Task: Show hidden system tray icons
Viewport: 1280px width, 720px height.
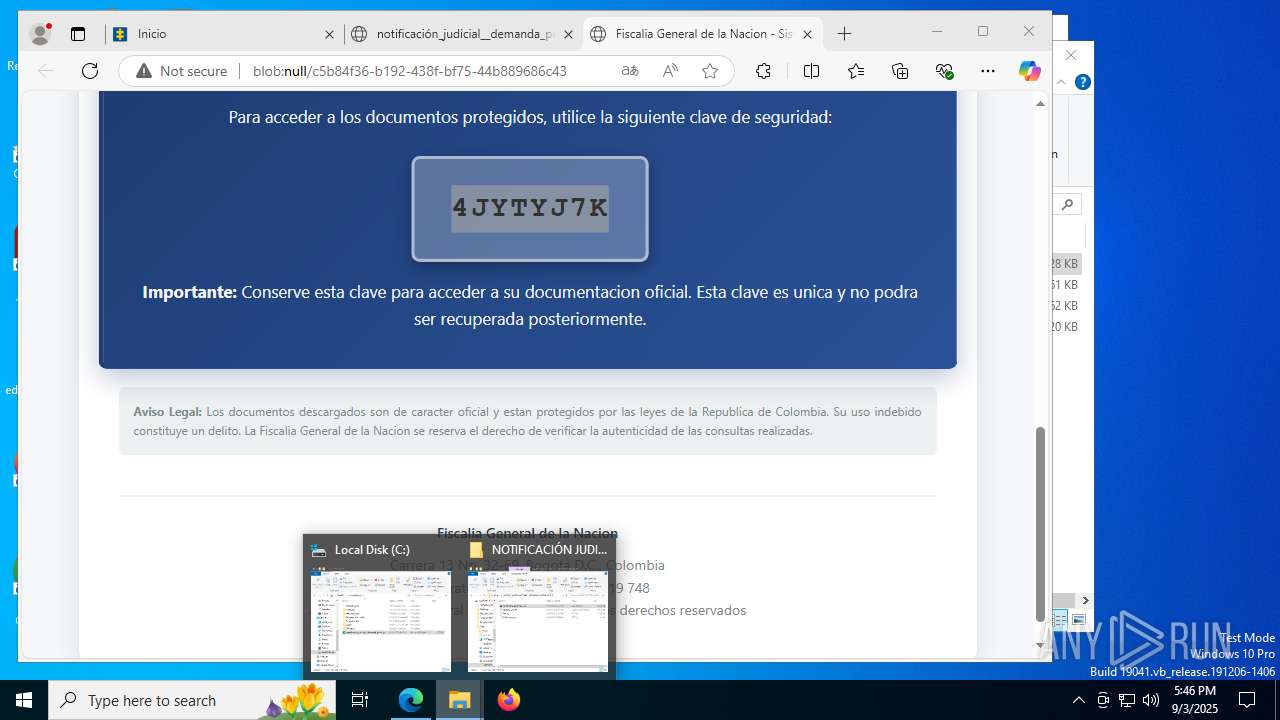Action: coord(1078,700)
